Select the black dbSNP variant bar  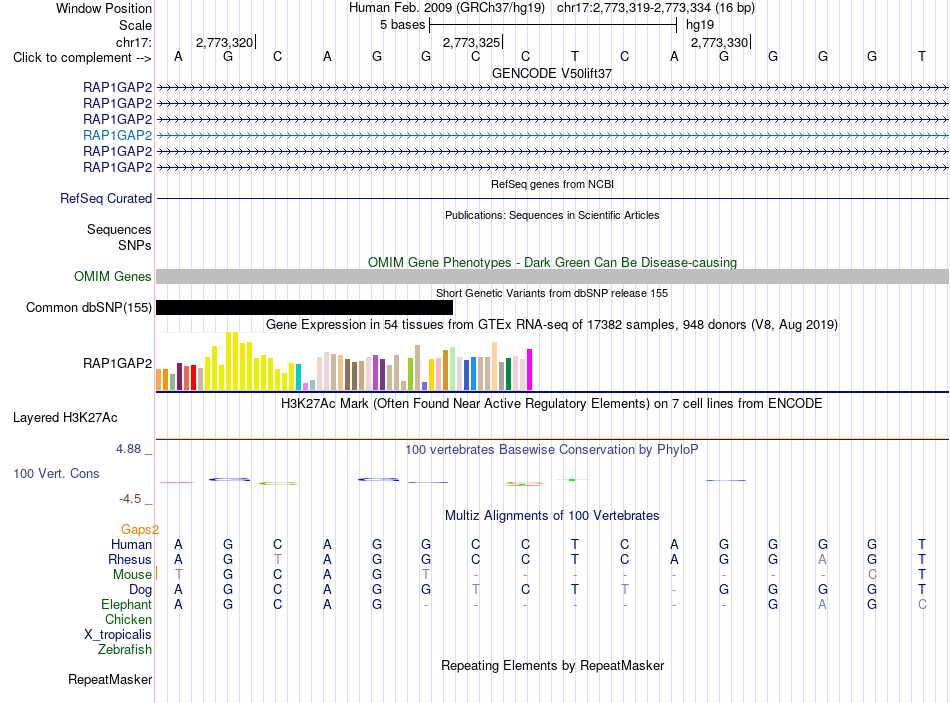(x=304, y=307)
